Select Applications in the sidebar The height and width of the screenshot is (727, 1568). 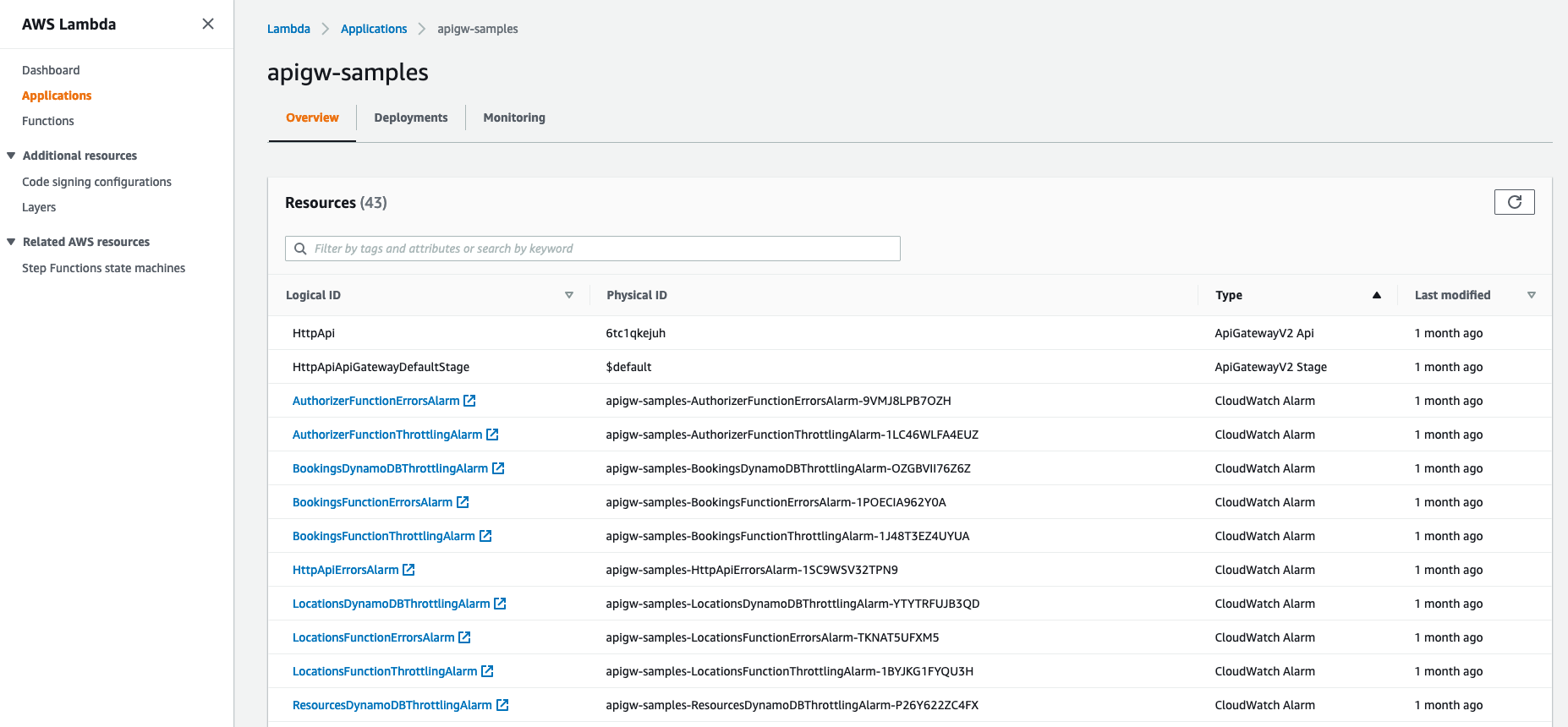(57, 96)
